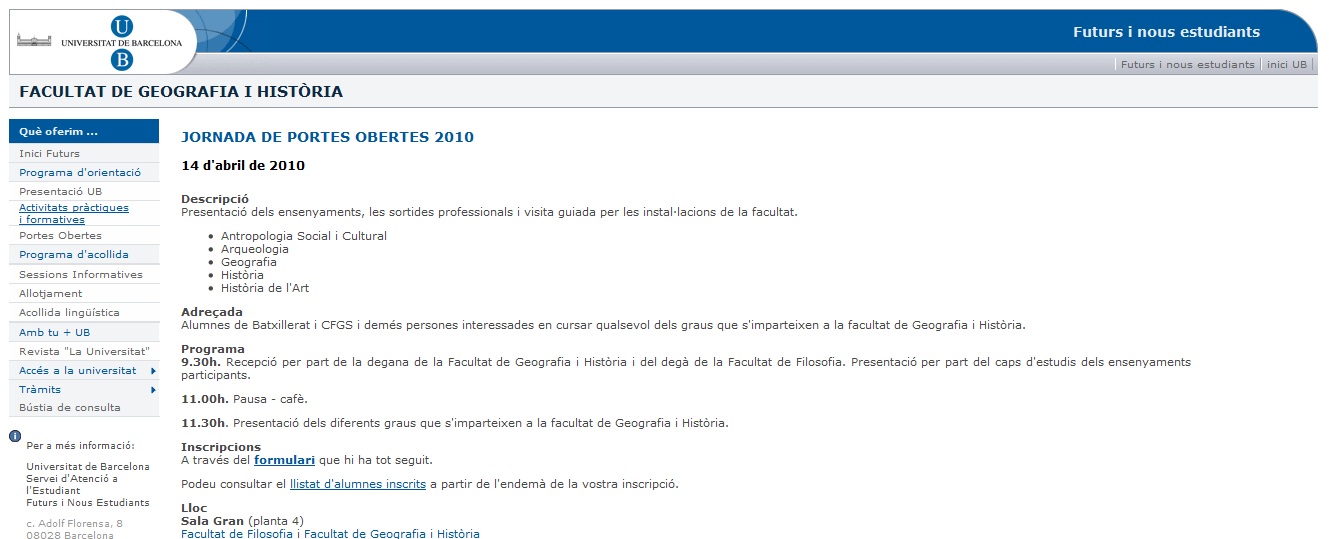The width and height of the screenshot is (1329, 539).
Task: Click the blue info icon in sidebar
Action: click(x=13, y=436)
